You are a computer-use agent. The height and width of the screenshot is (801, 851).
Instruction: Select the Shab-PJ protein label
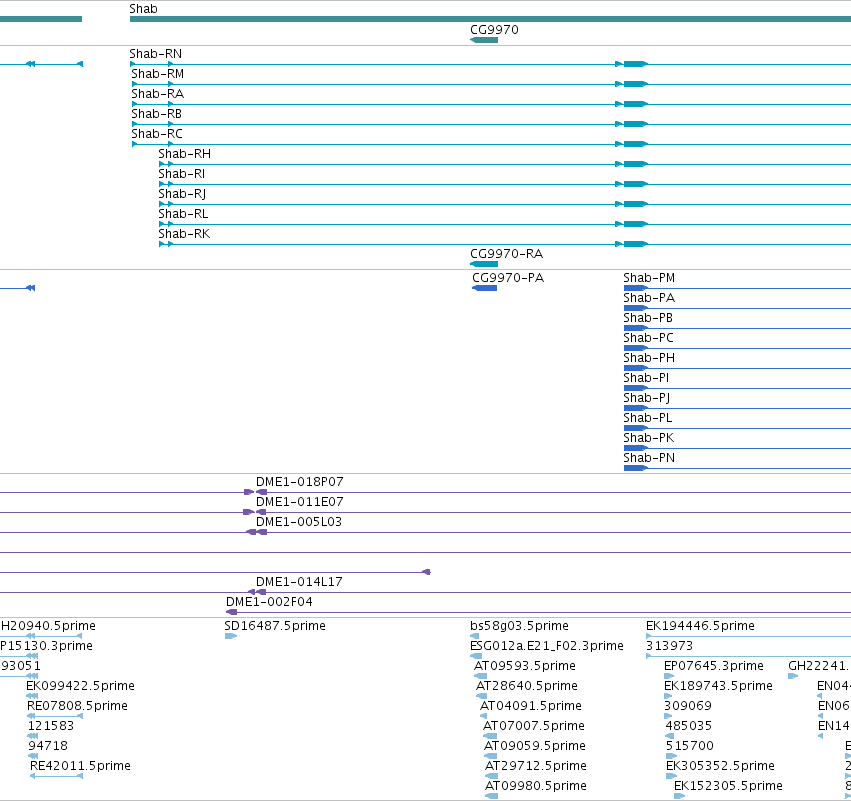tap(646, 398)
